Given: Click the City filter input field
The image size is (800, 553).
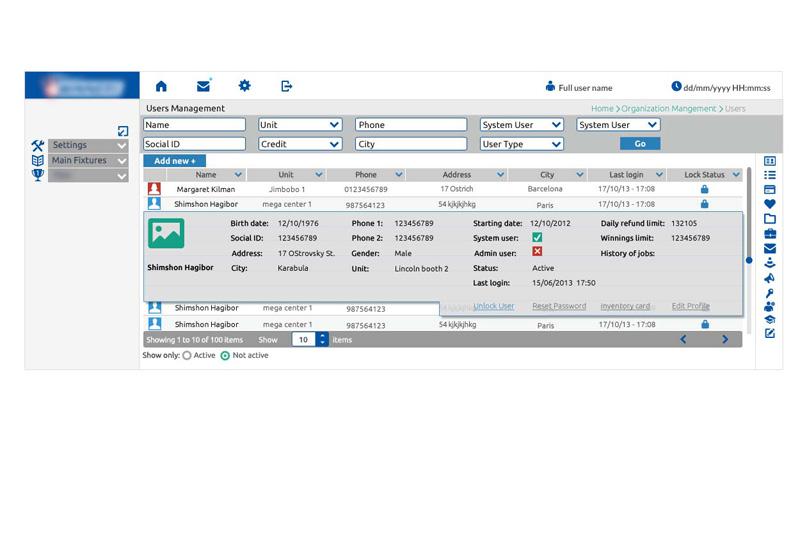Looking at the screenshot, I should pyautogui.click(x=411, y=144).
